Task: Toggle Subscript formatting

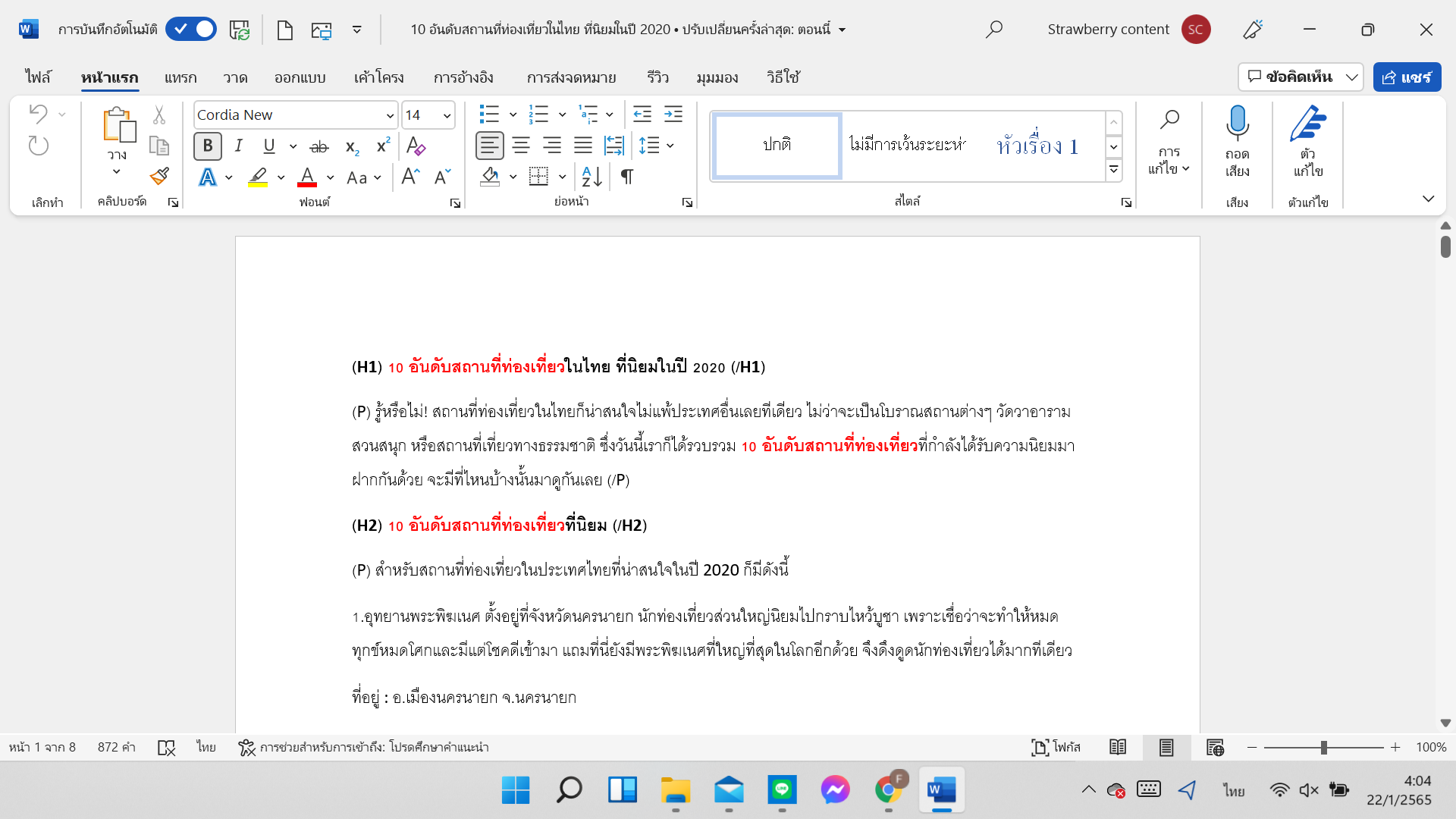Action: pos(352,146)
